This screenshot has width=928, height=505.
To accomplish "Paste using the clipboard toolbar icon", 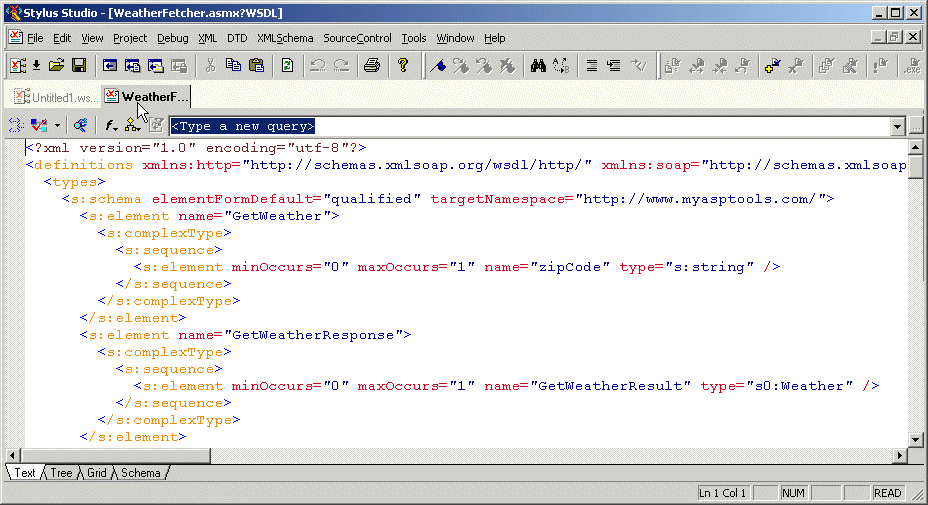I will 256,66.
